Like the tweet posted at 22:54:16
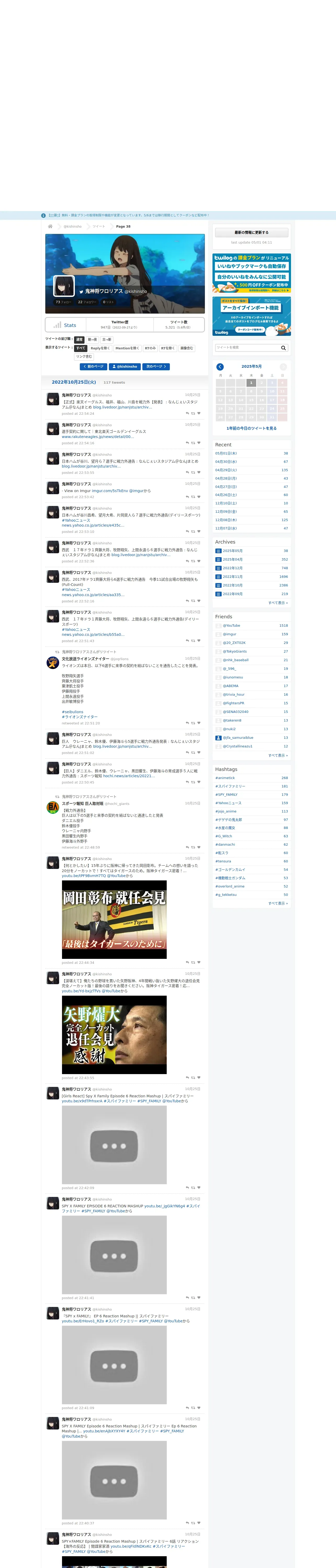 coord(199,443)
